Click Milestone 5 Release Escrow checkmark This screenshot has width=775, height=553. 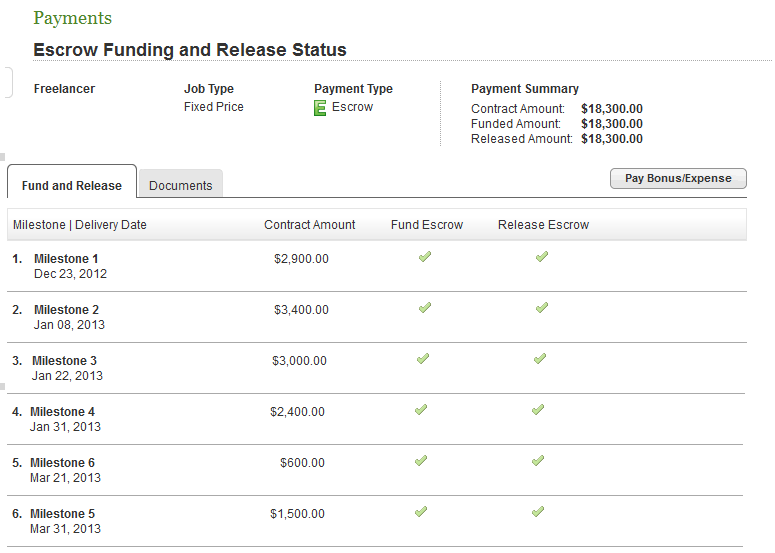[x=537, y=512]
